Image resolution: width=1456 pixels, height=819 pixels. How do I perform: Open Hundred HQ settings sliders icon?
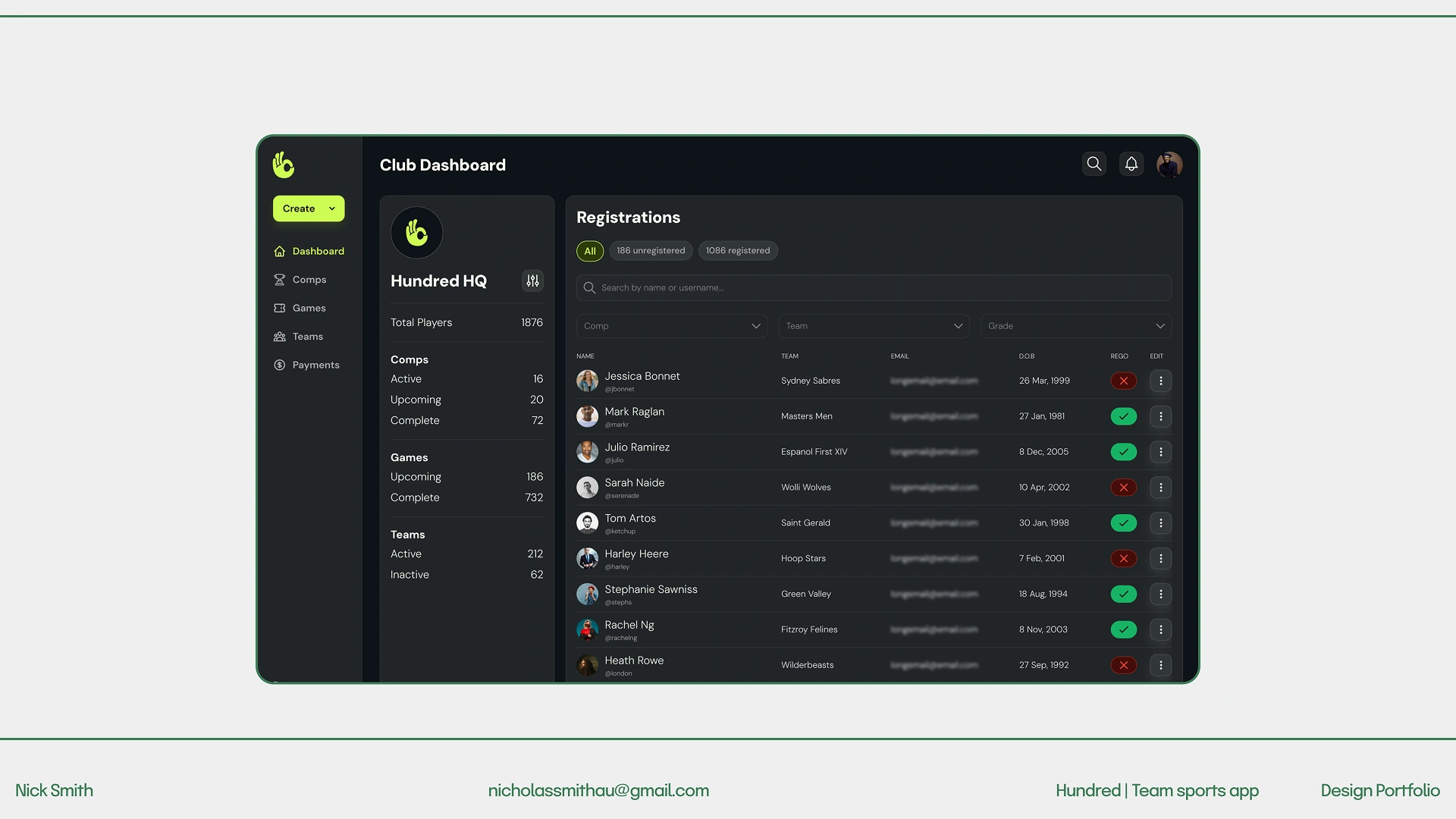[532, 281]
